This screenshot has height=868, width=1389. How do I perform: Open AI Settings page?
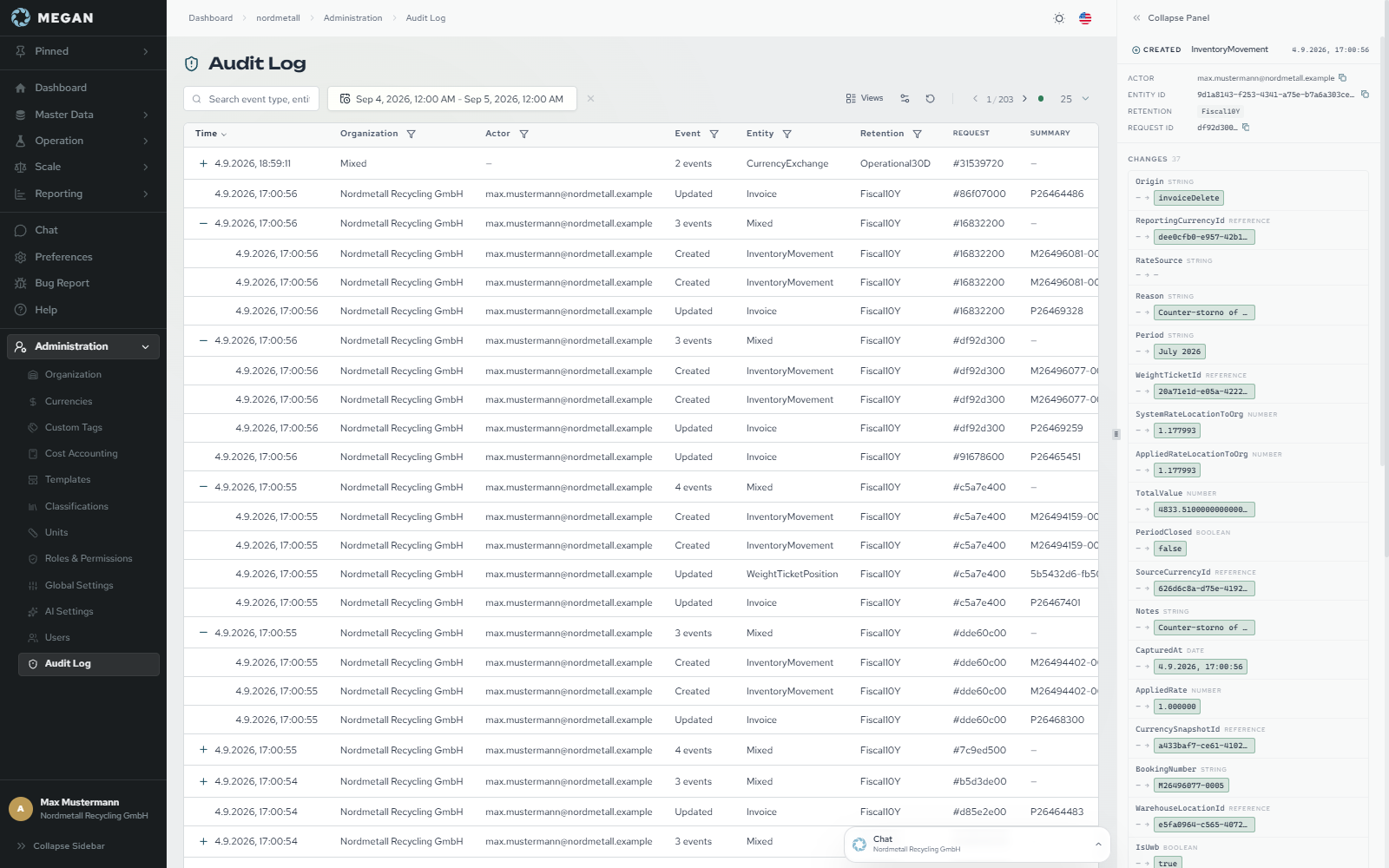89,611
